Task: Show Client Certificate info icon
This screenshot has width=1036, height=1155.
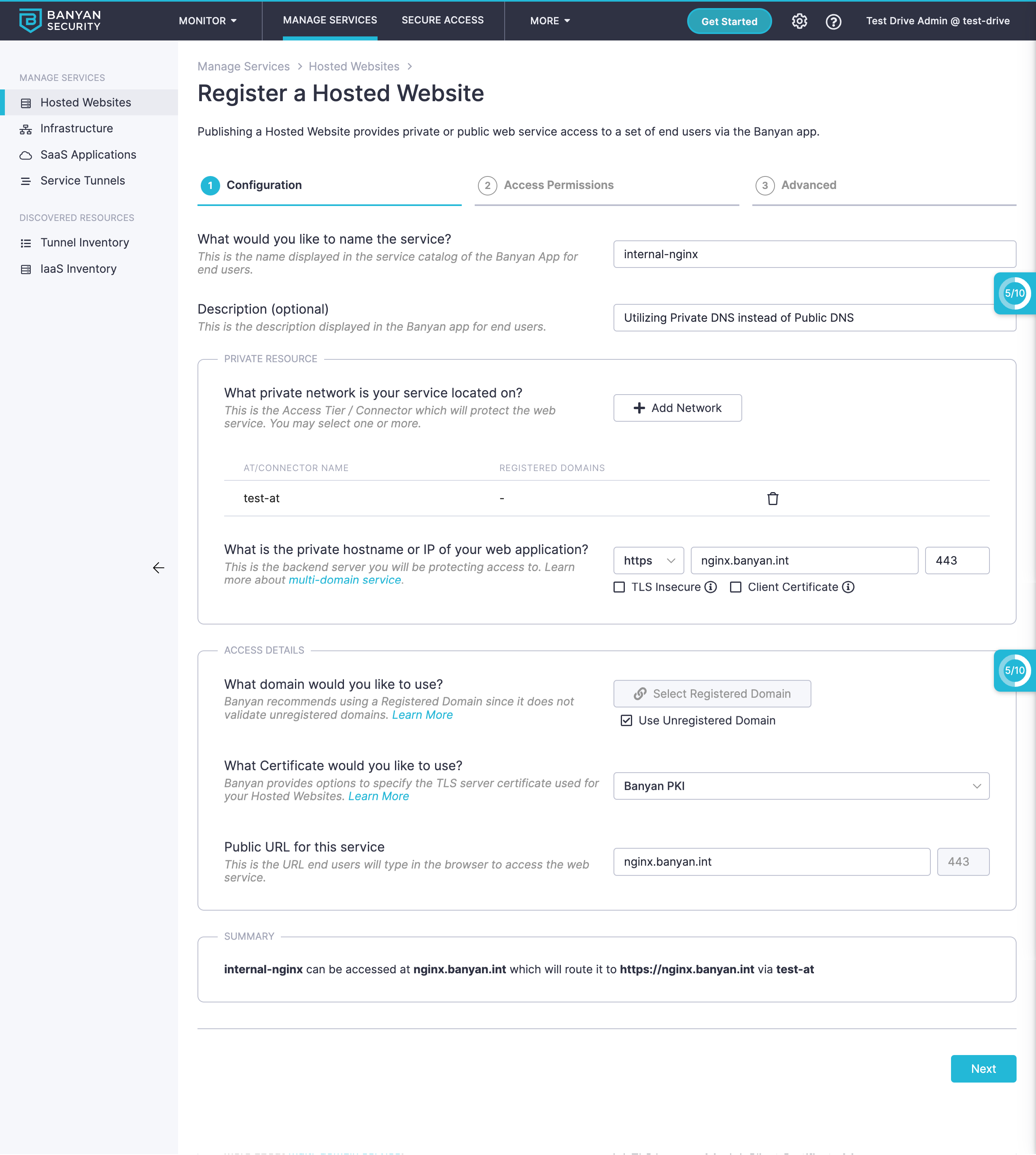Action: click(848, 587)
